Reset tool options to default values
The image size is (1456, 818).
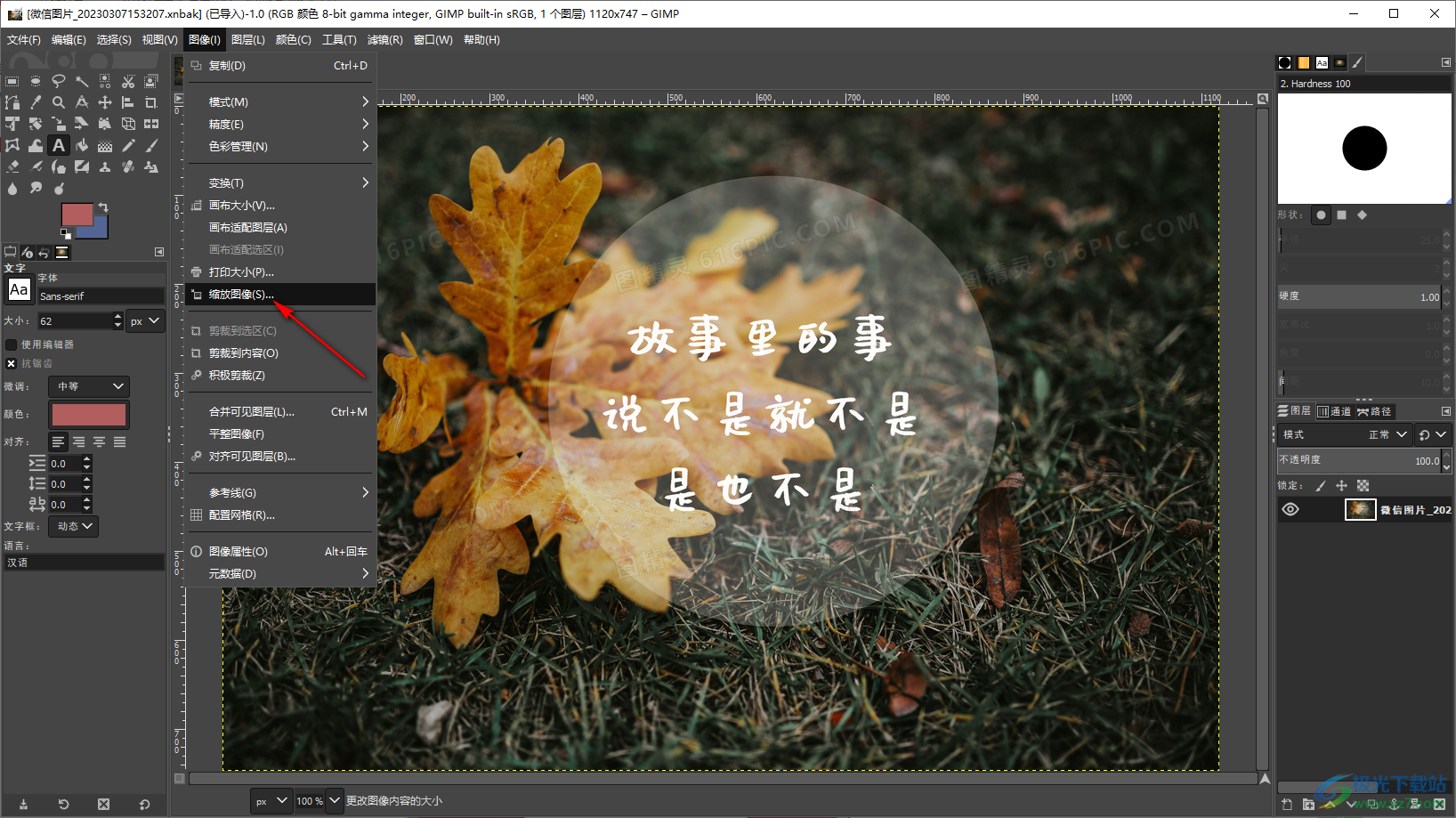145,805
